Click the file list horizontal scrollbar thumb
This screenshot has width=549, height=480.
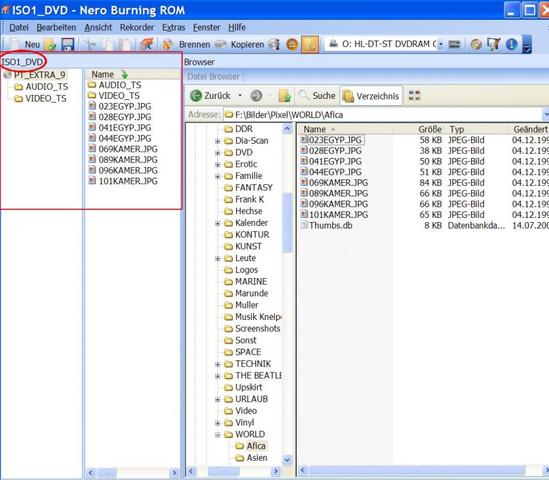[x=417, y=471]
